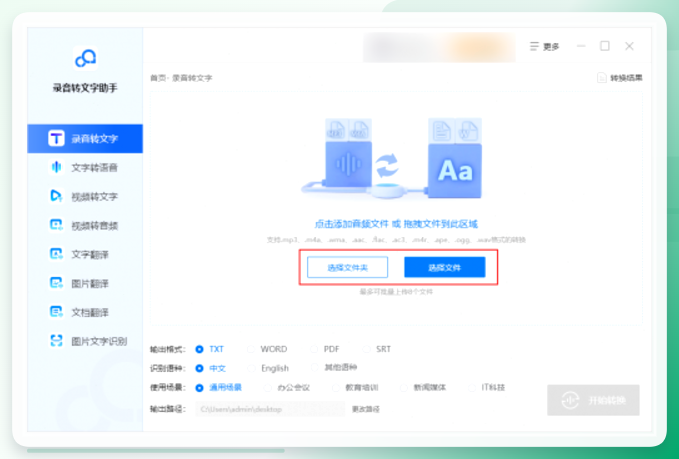
Task: Click the T icon beside 录音转文字
Action: 56,139
